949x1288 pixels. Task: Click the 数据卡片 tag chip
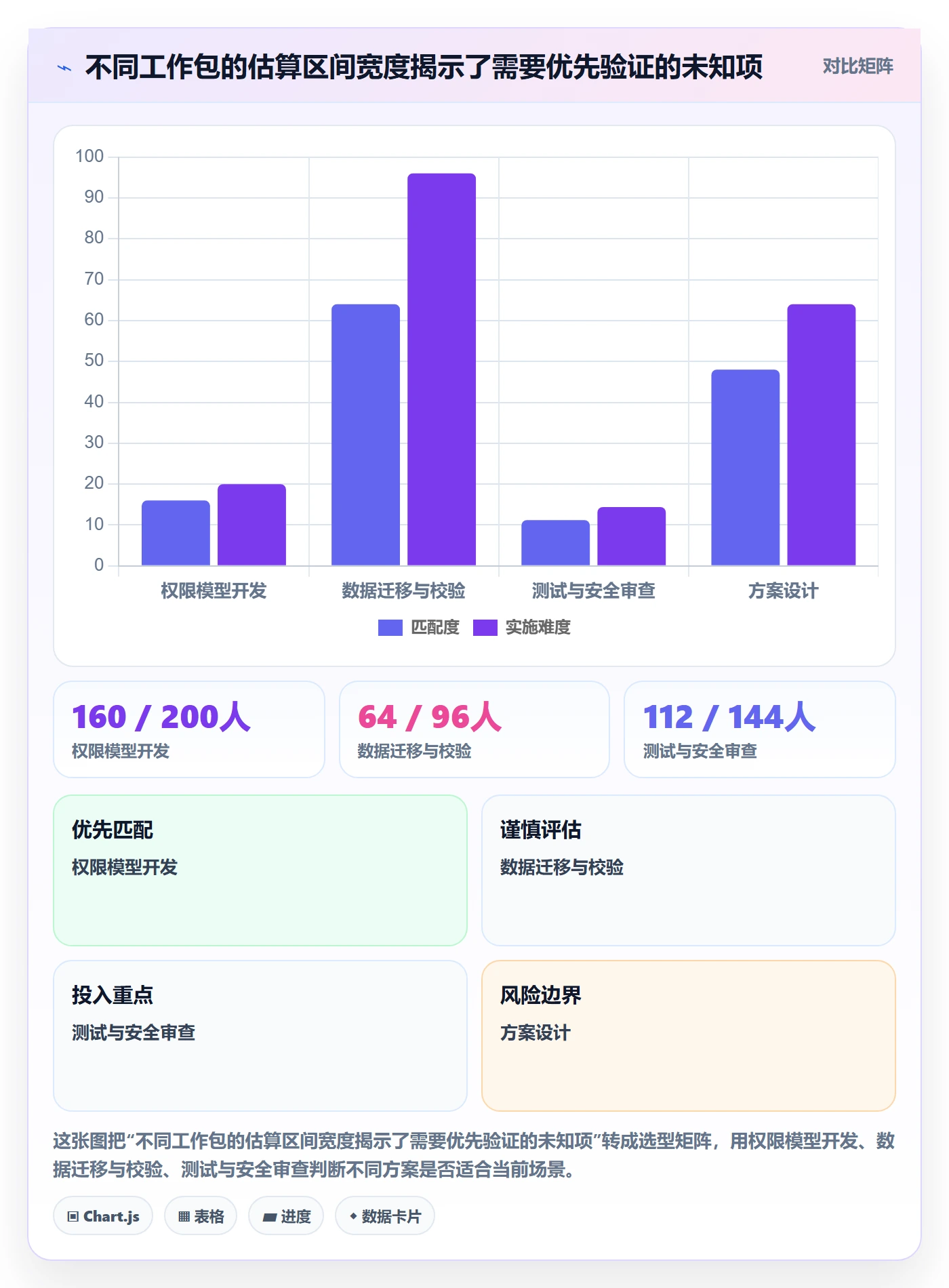tap(385, 1216)
